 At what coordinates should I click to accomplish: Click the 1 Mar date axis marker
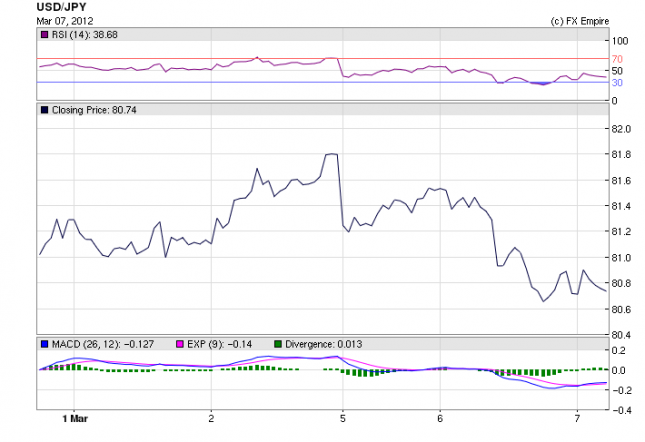tap(68, 416)
